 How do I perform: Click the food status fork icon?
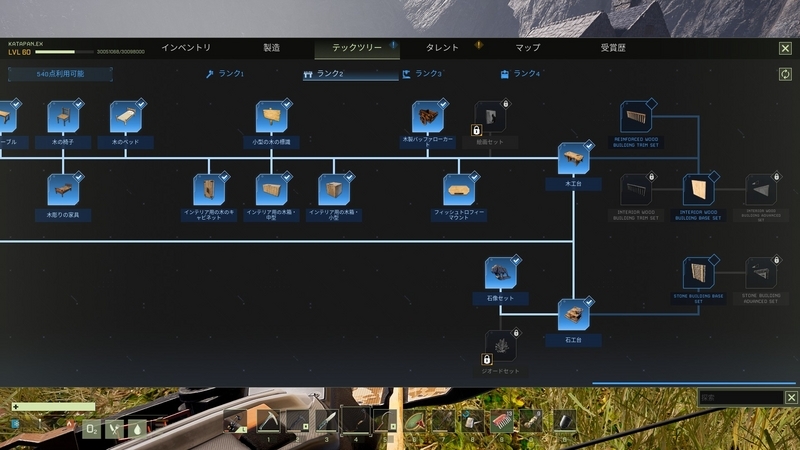coord(114,429)
